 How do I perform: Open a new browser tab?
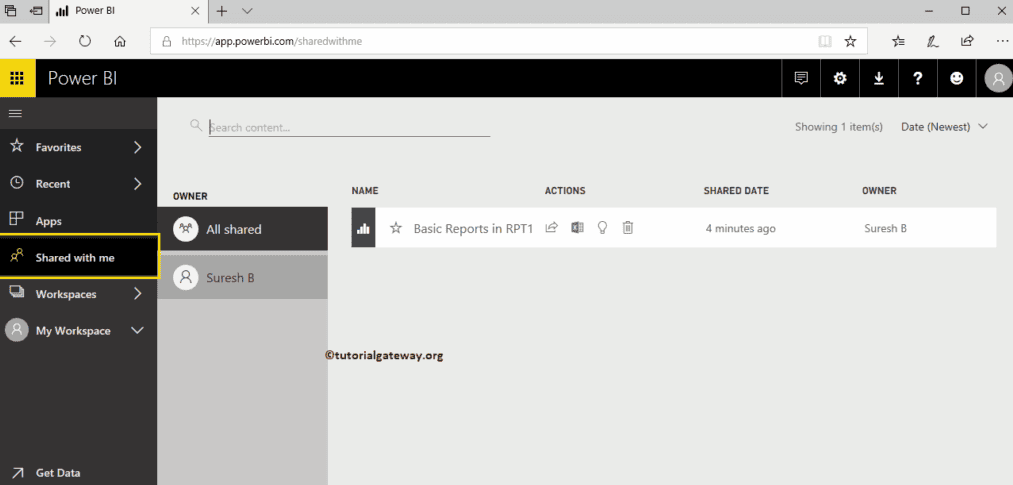(222, 11)
